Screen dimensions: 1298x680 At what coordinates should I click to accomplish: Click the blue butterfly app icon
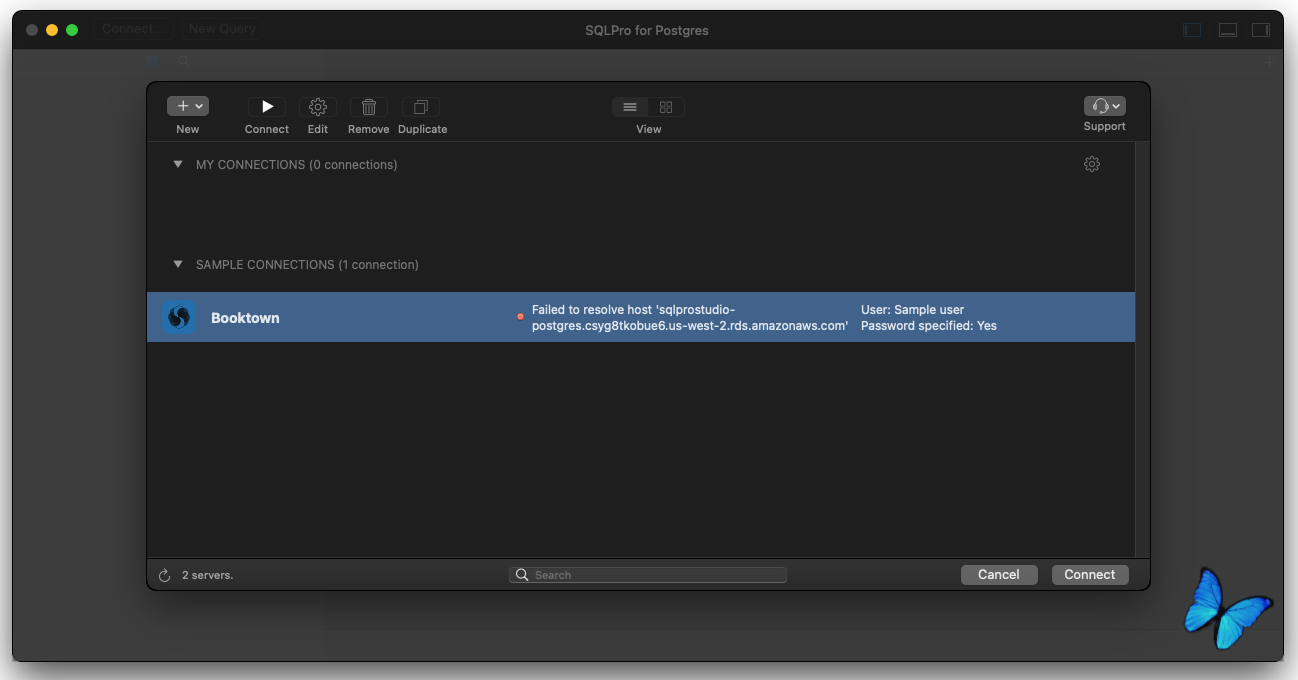(1227, 607)
